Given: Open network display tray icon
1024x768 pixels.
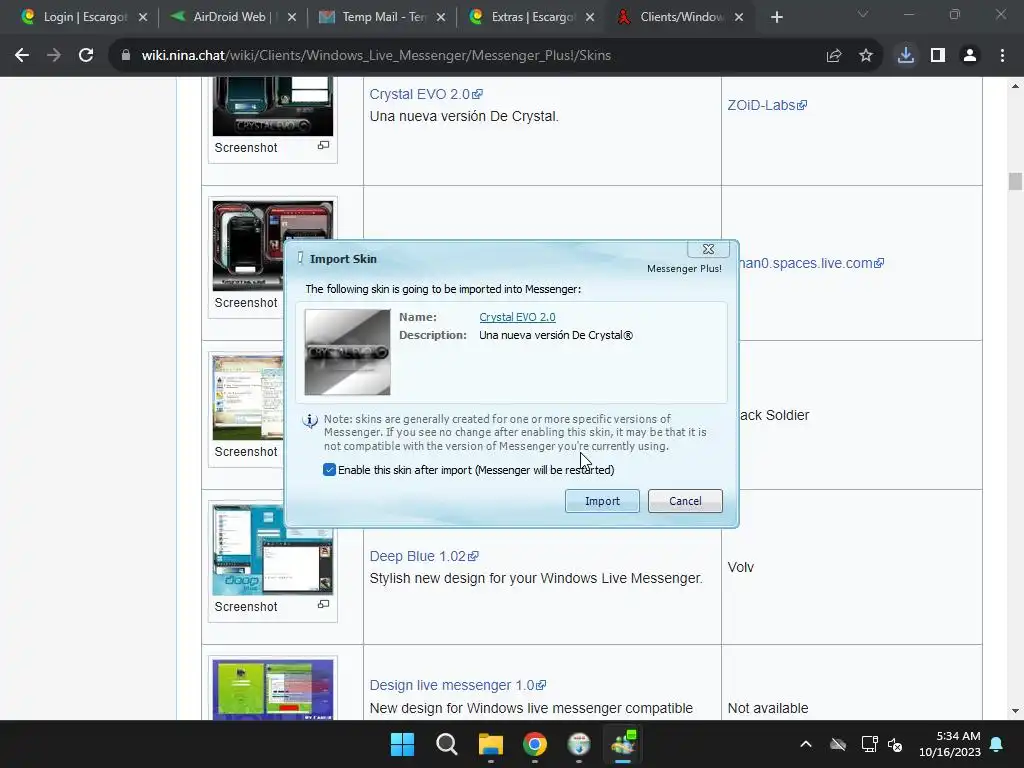Looking at the screenshot, I should click(869, 744).
